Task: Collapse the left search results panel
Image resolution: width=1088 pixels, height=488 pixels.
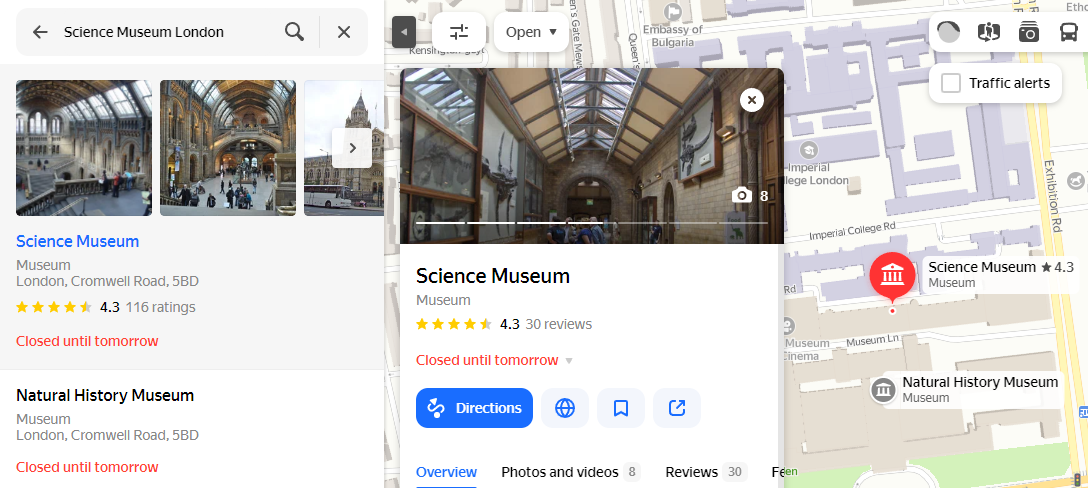Action: coord(404,32)
